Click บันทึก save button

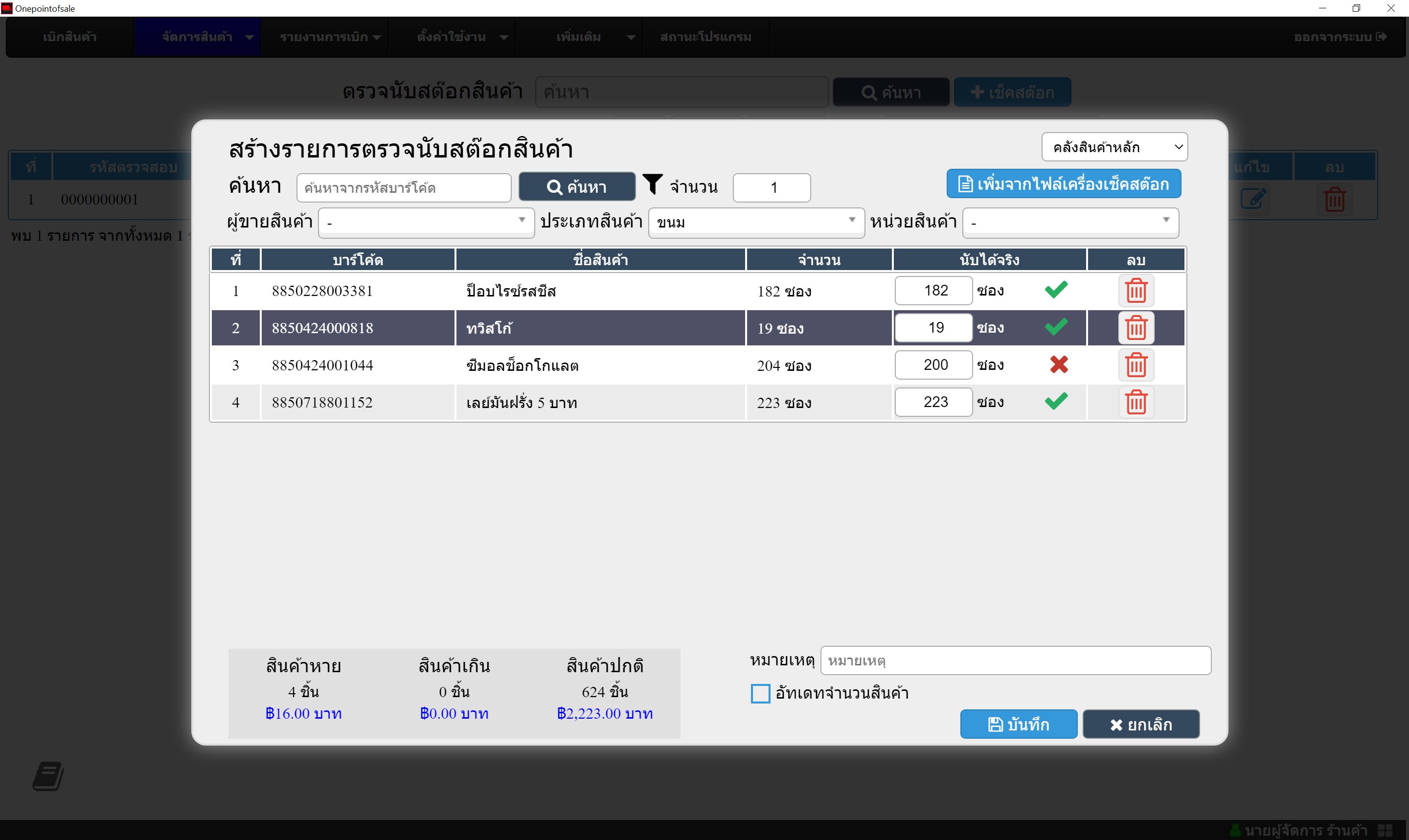coord(1018,725)
